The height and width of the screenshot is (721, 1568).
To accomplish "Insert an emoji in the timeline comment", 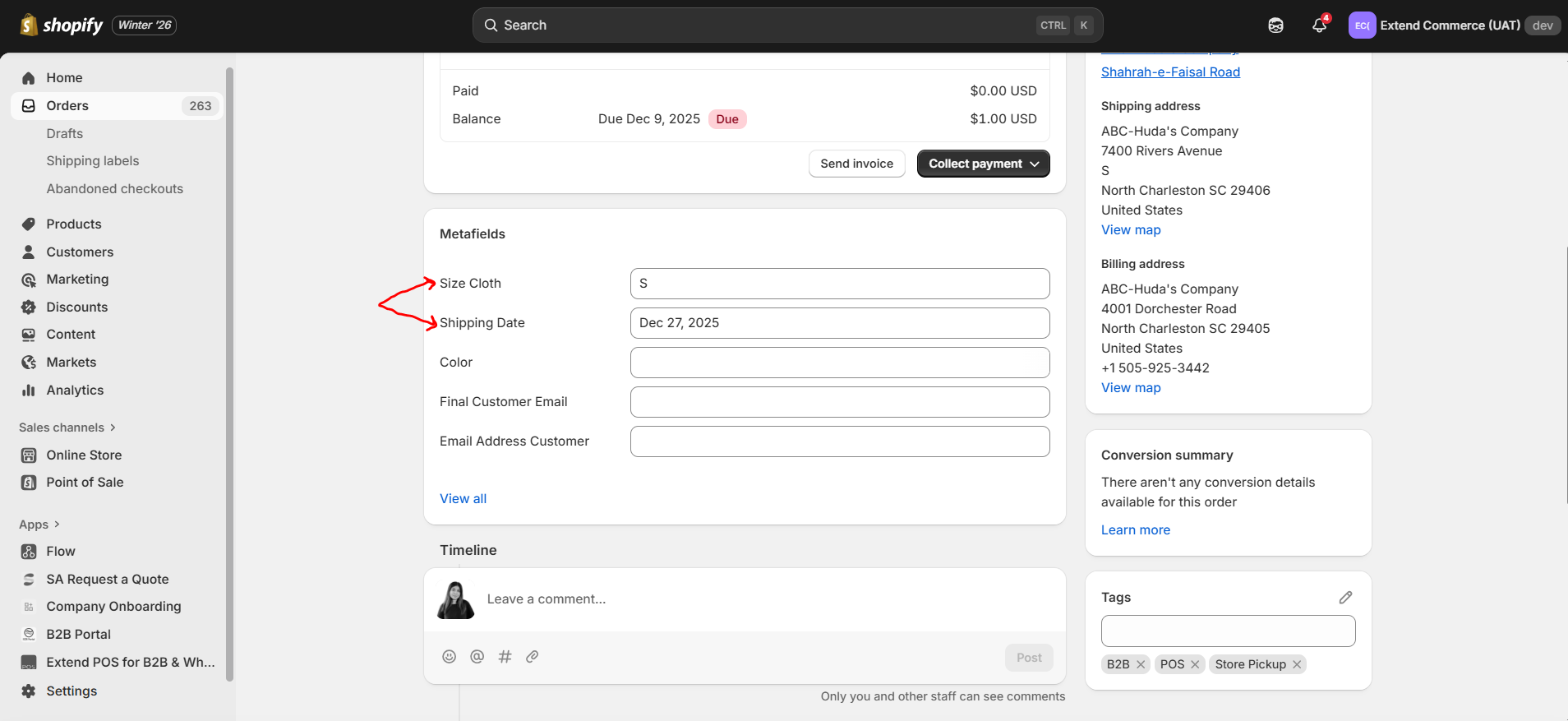I will pos(449,656).
